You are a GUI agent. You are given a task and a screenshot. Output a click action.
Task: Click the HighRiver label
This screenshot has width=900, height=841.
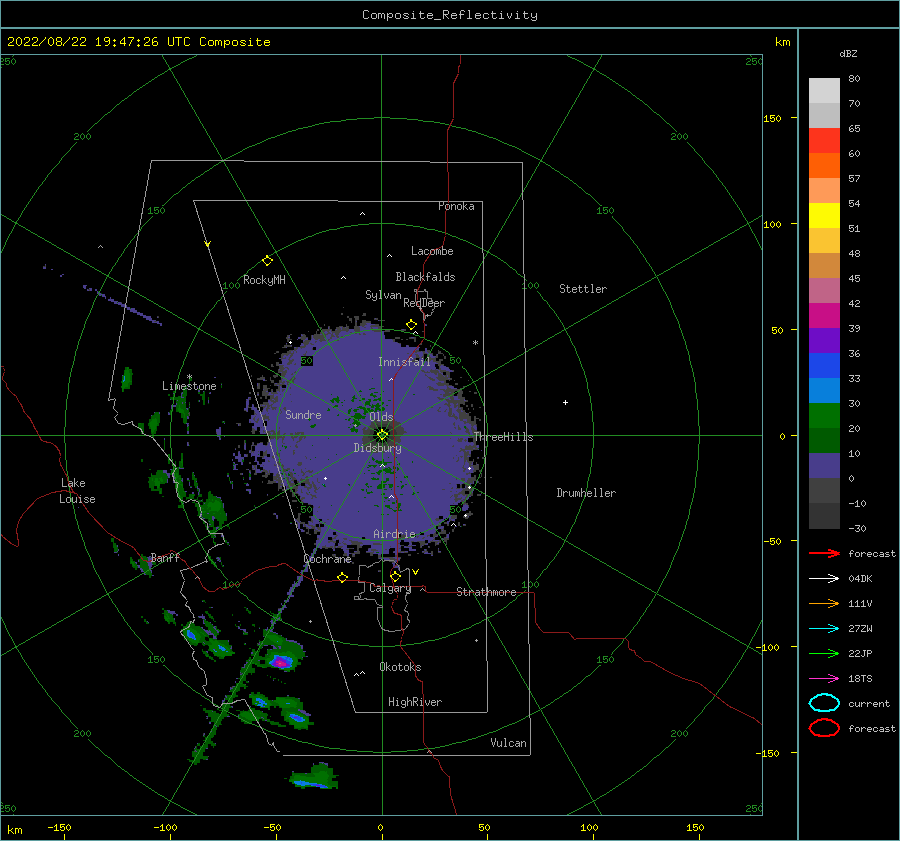click(x=415, y=702)
